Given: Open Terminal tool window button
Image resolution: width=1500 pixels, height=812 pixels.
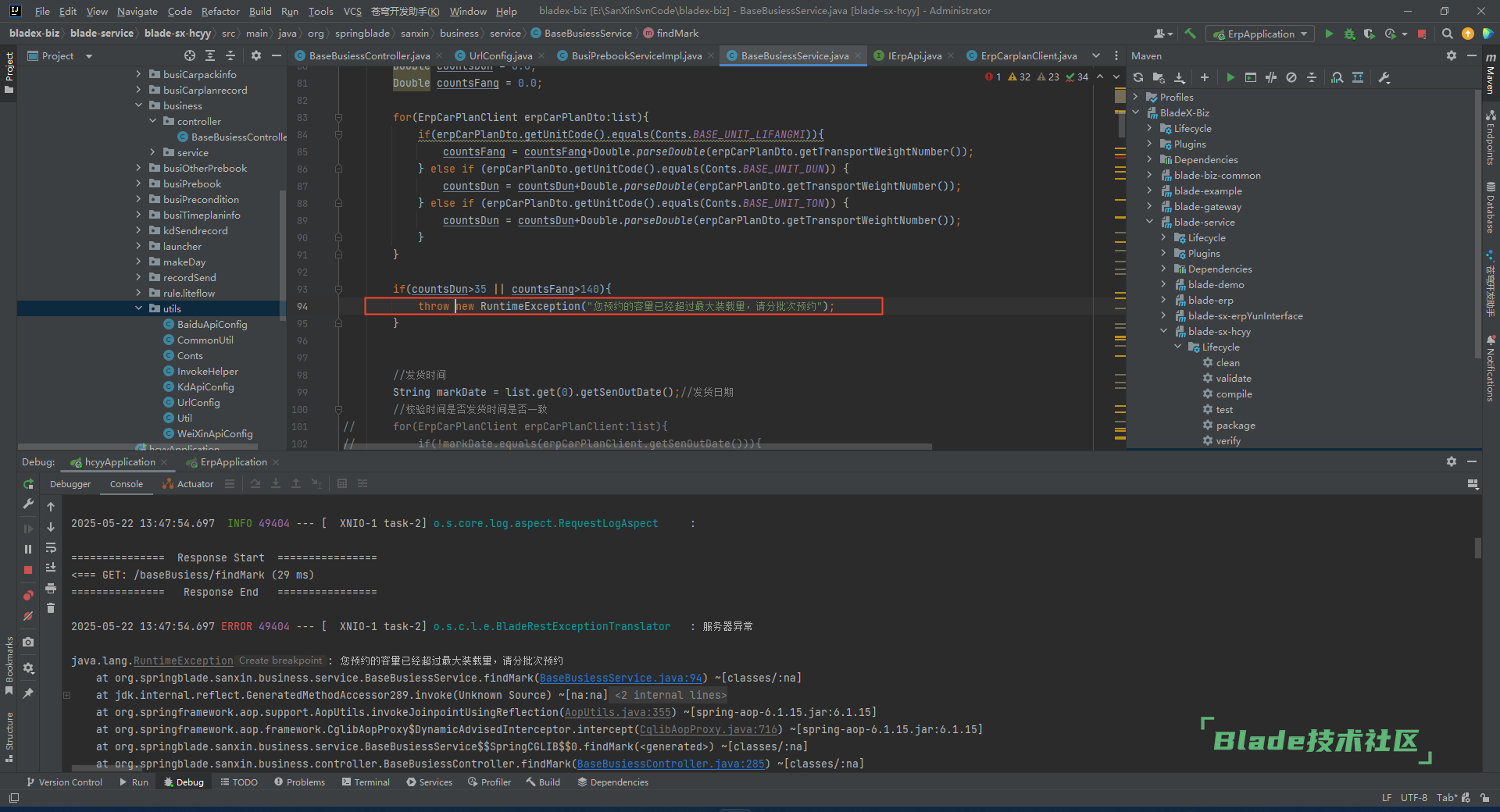Looking at the screenshot, I should (x=365, y=782).
